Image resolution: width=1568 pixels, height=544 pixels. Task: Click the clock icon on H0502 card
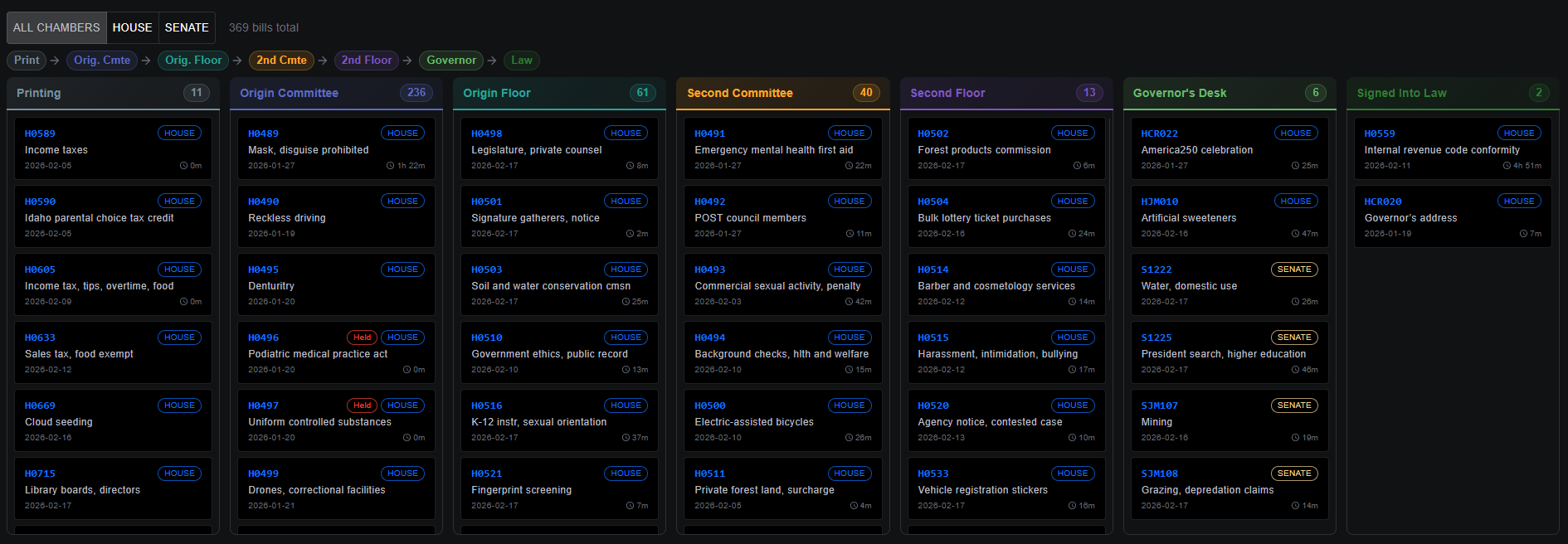pyautogui.click(x=1077, y=166)
